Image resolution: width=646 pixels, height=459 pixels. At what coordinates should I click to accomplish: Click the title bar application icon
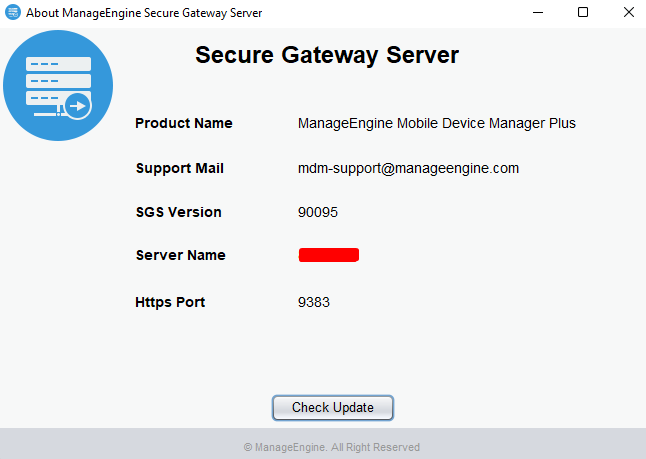12,12
